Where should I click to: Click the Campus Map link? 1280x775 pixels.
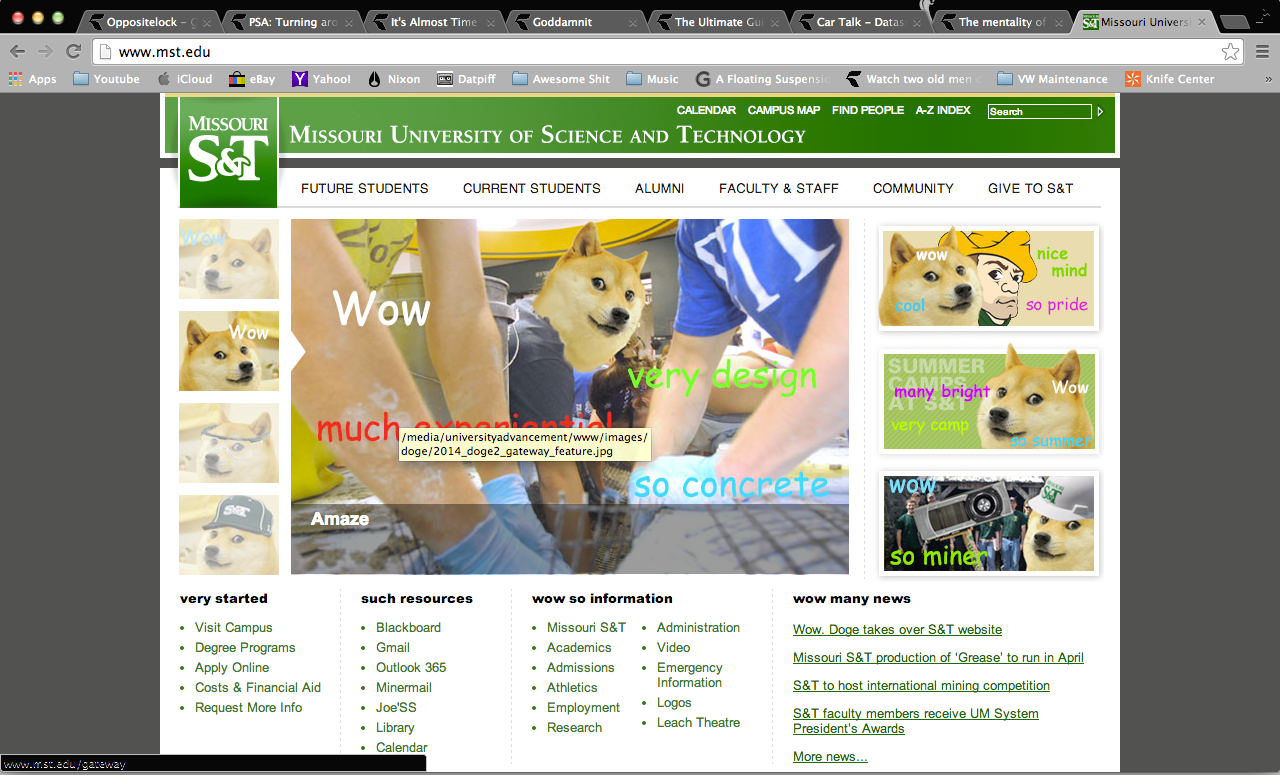click(x=784, y=110)
